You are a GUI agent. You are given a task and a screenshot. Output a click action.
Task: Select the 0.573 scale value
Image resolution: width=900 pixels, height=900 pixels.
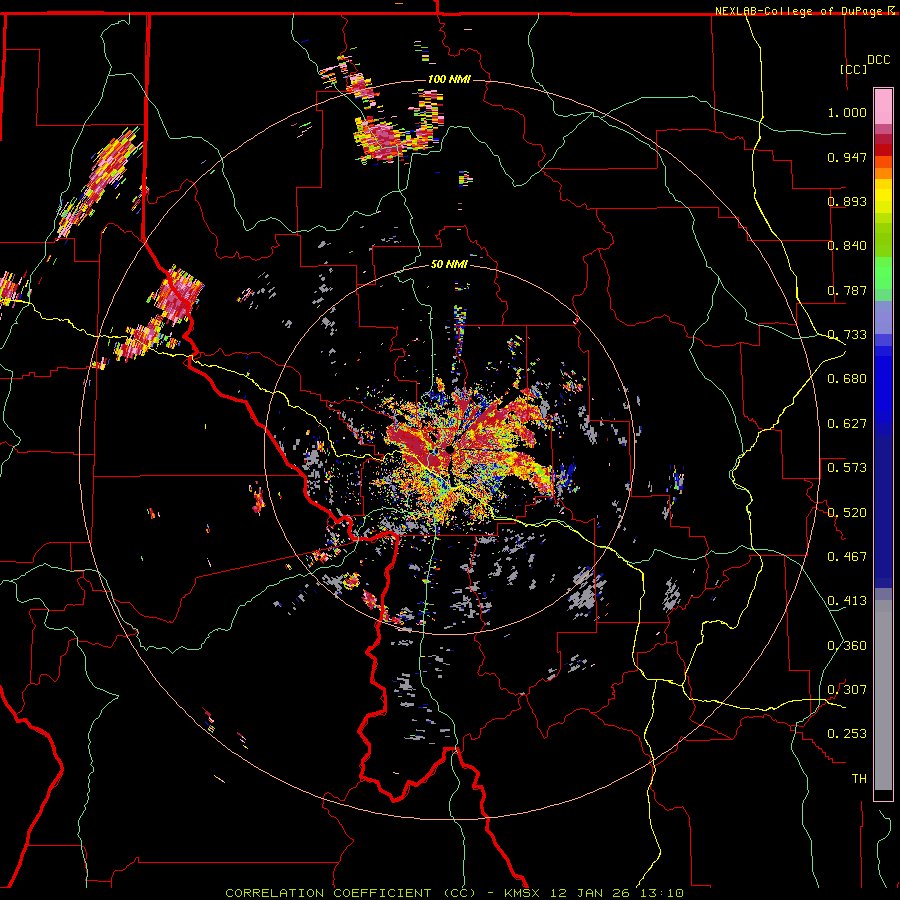coord(847,468)
